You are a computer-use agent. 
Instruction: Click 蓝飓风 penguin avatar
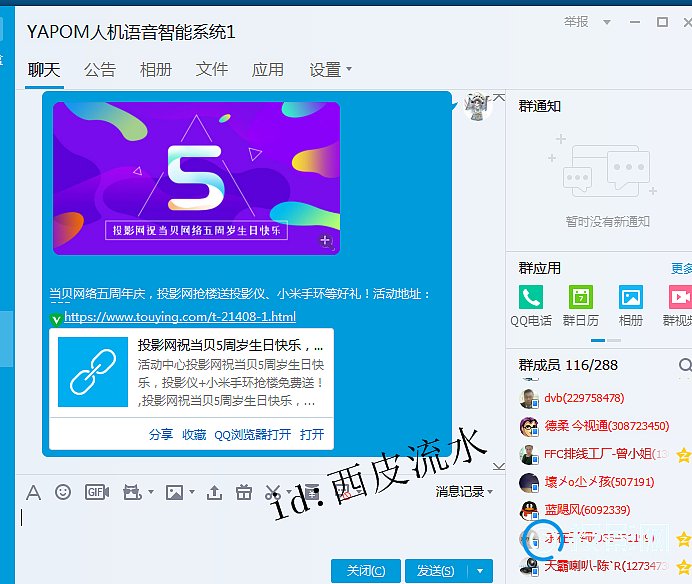point(529,511)
